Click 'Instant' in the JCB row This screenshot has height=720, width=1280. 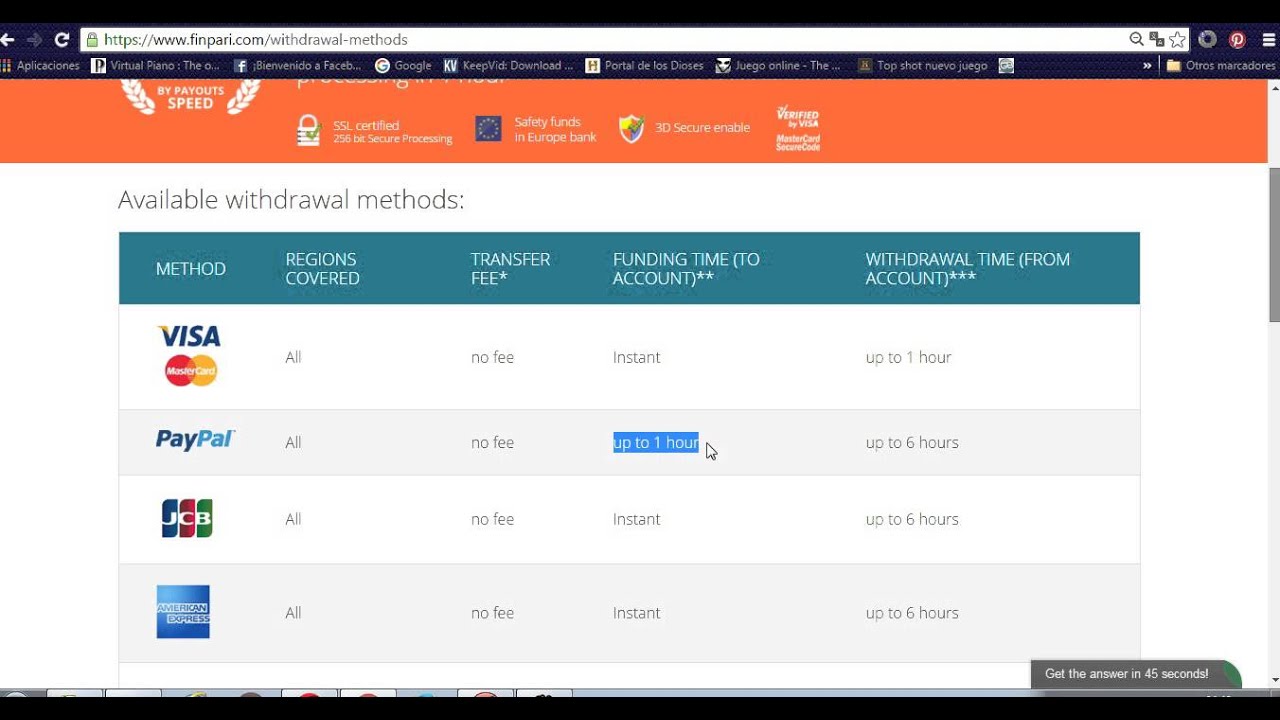[636, 519]
